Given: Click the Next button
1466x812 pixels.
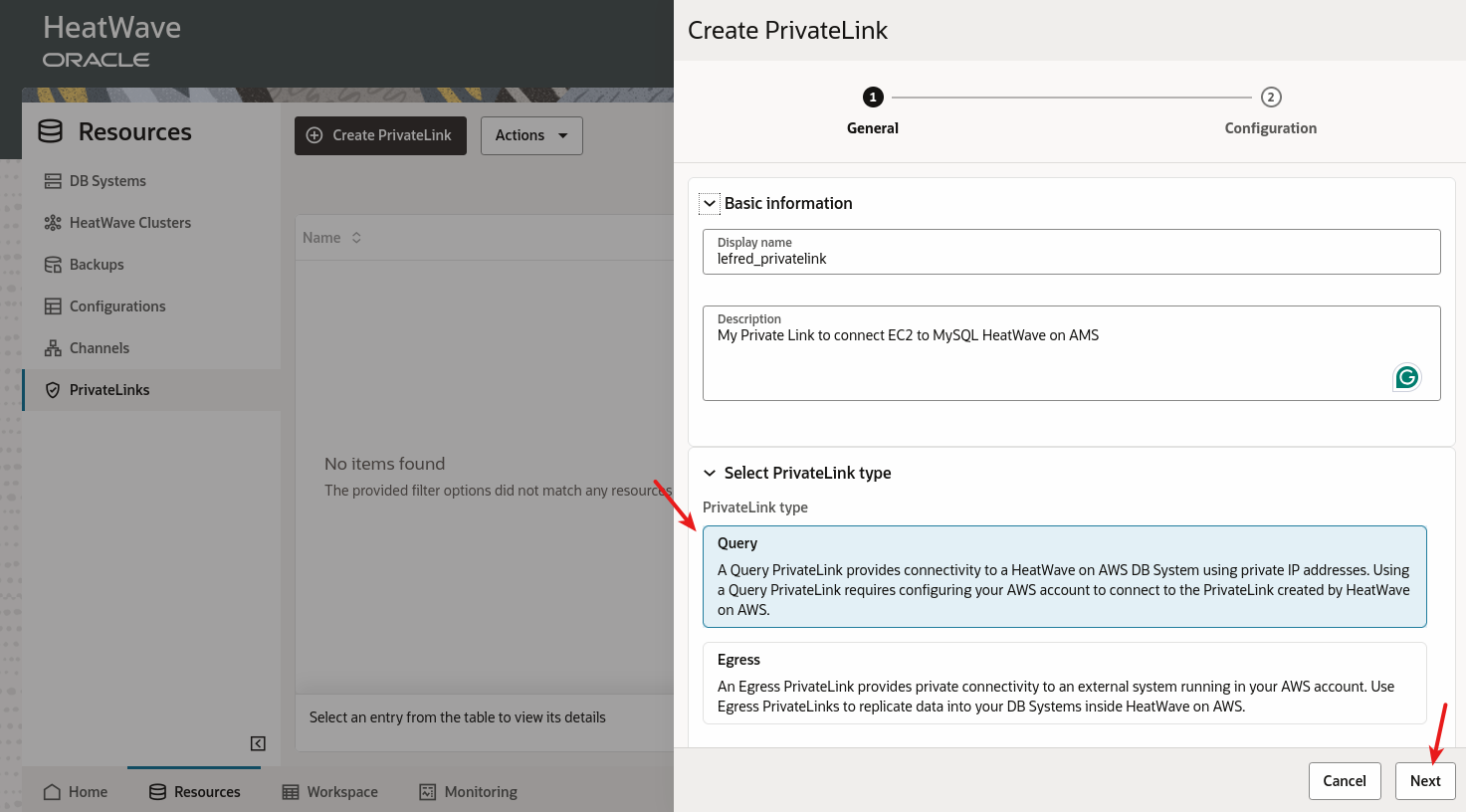Looking at the screenshot, I should [x=1424, y=781].
